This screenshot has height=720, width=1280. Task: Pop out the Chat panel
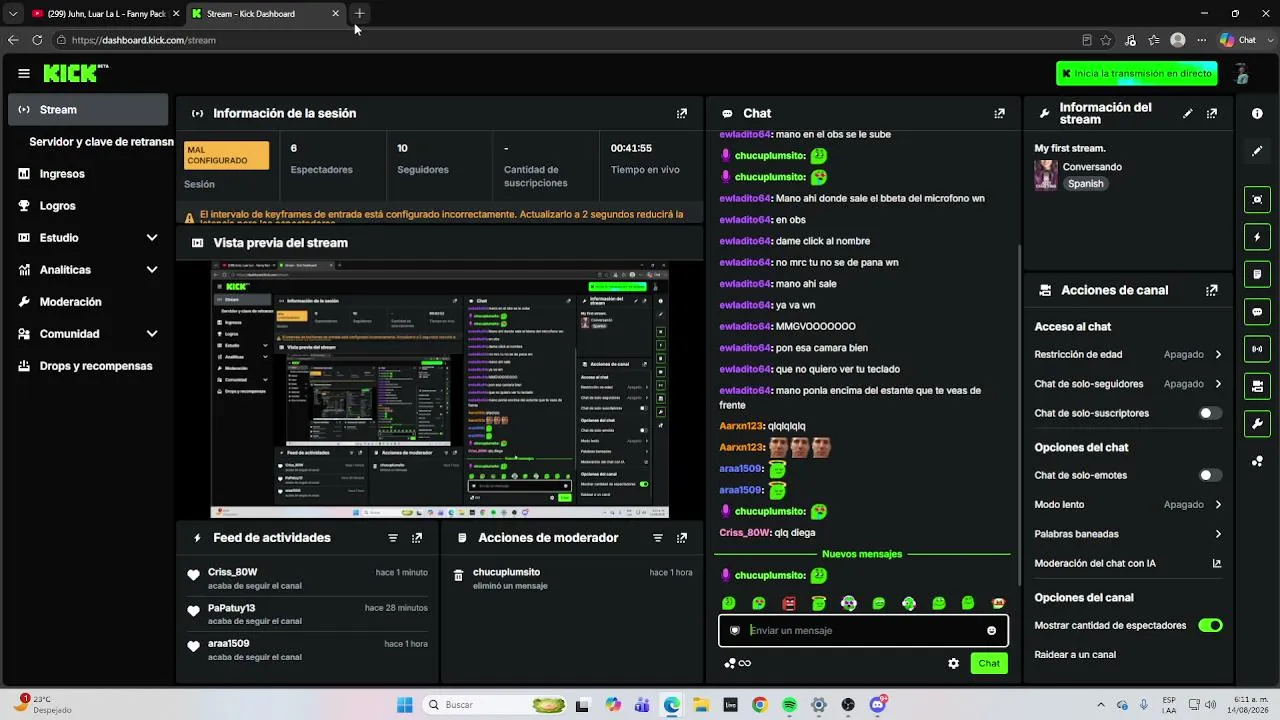(999, 114)
